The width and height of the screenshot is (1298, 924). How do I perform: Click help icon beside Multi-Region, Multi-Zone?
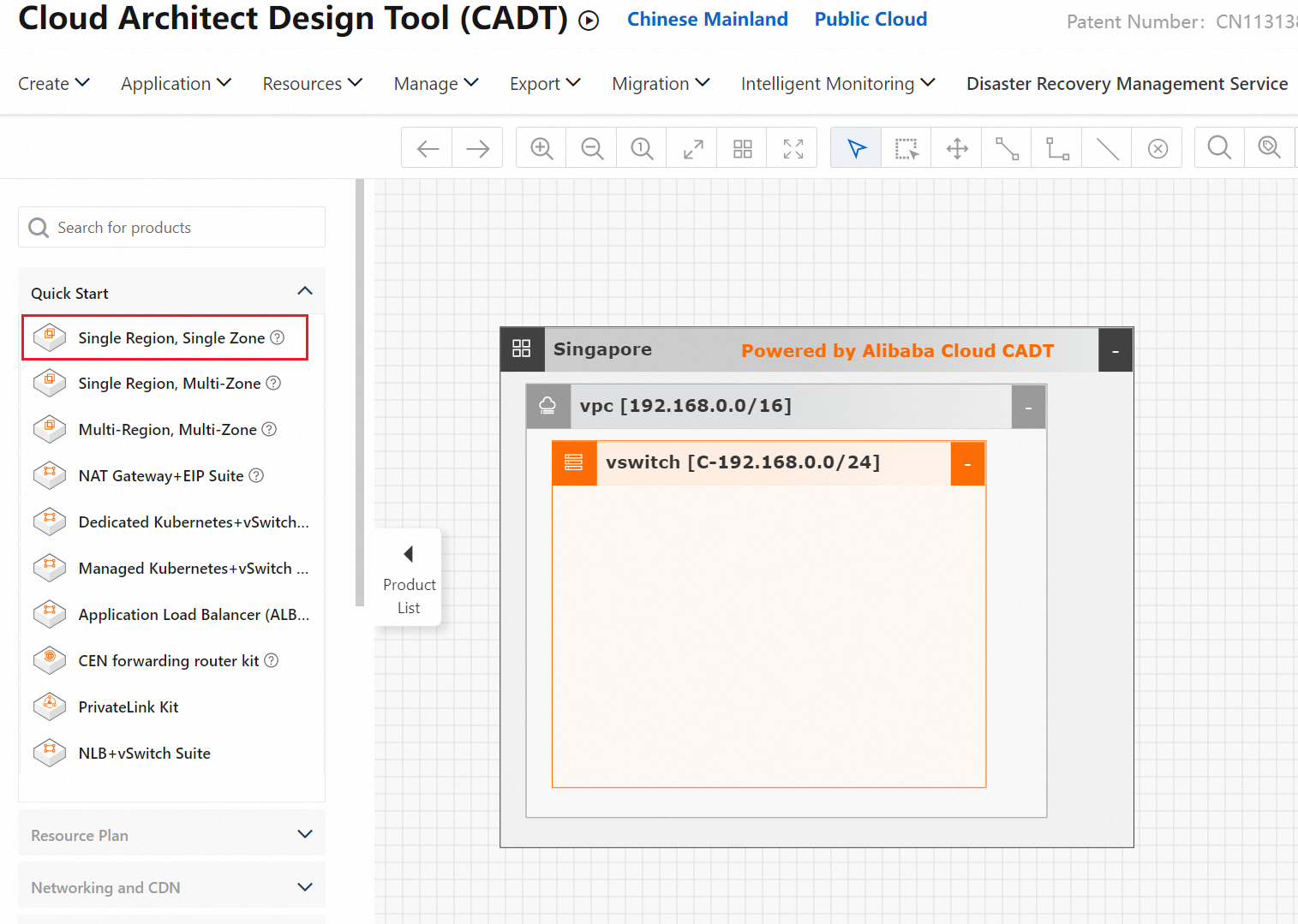269,429
